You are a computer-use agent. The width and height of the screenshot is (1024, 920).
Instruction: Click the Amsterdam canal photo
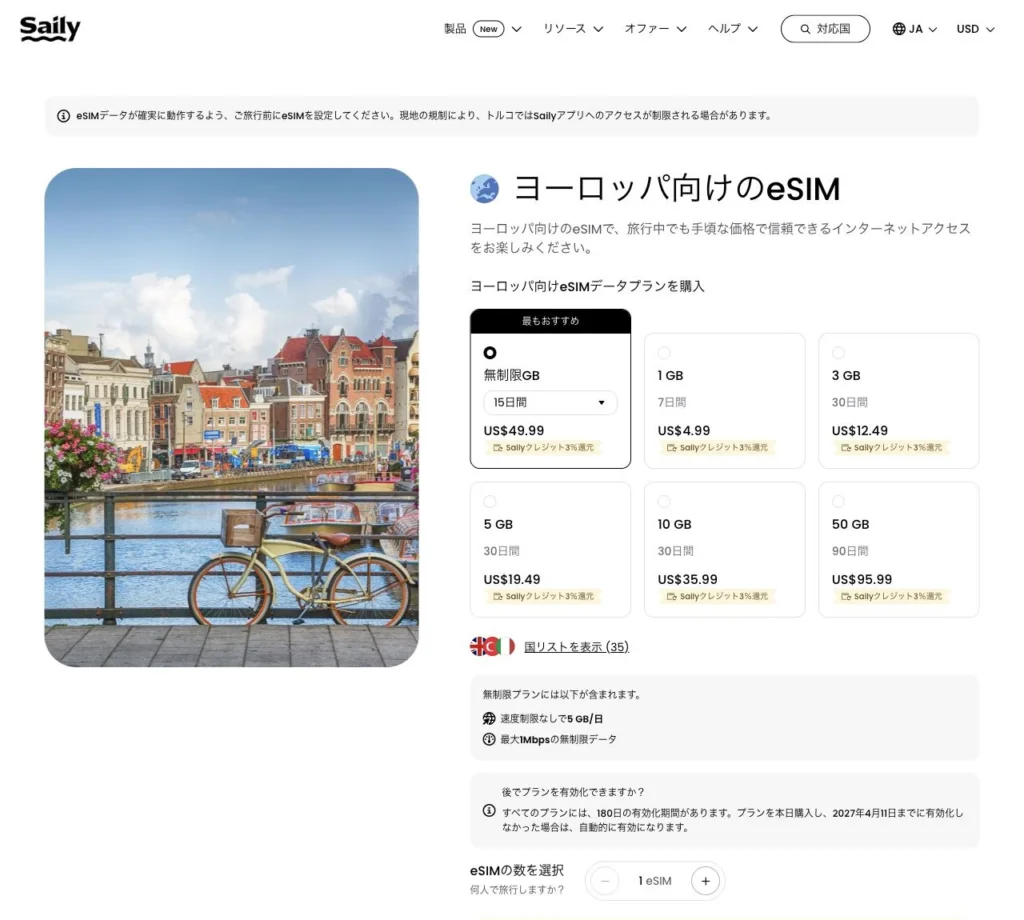click(232, 418)
